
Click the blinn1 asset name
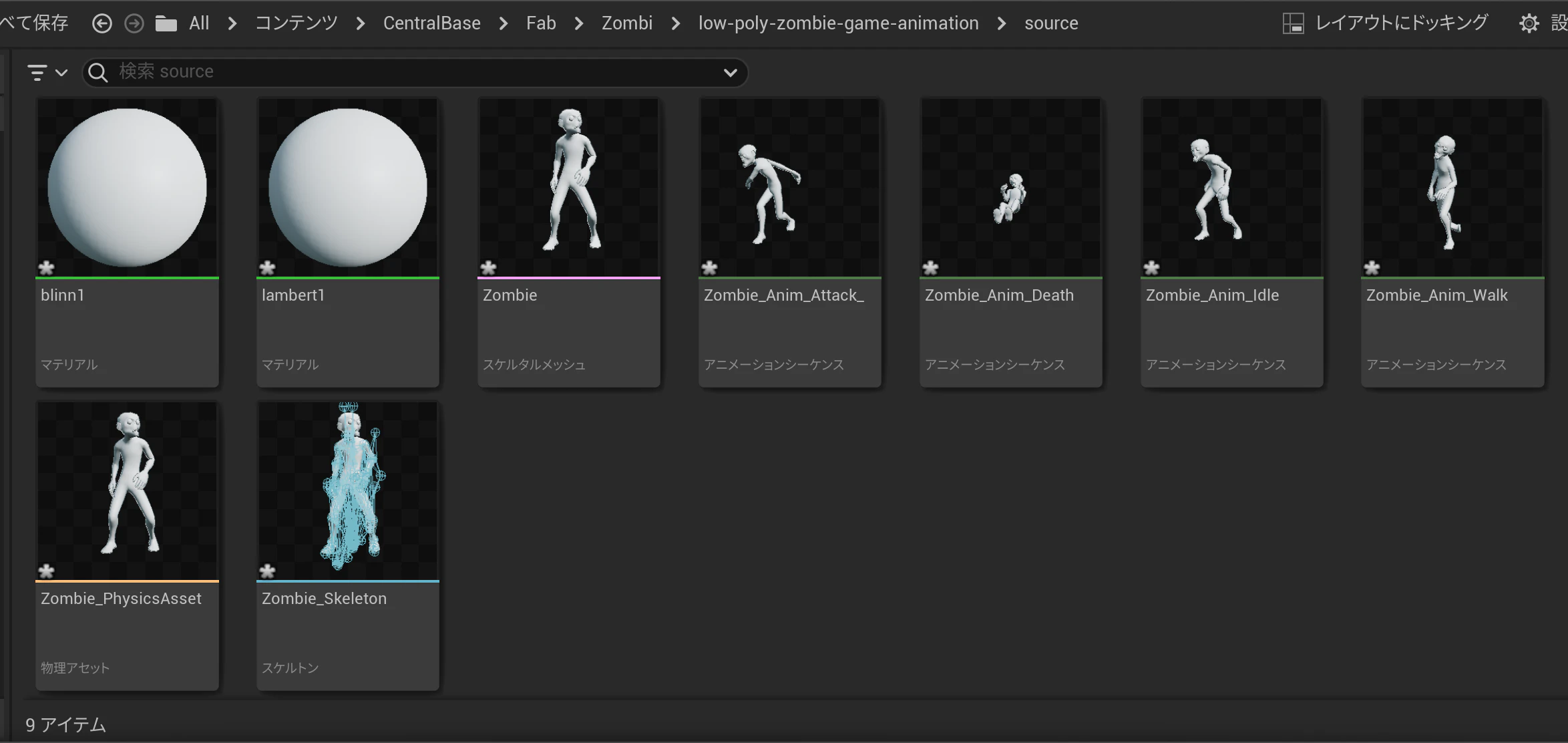(x=63, y=295)
